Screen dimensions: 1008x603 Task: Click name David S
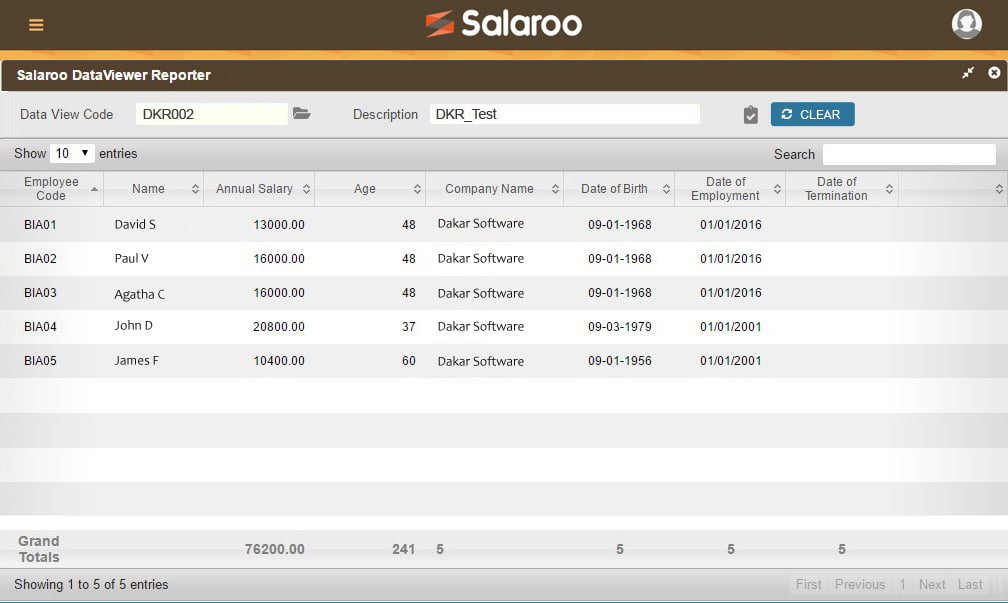point(135,224)
